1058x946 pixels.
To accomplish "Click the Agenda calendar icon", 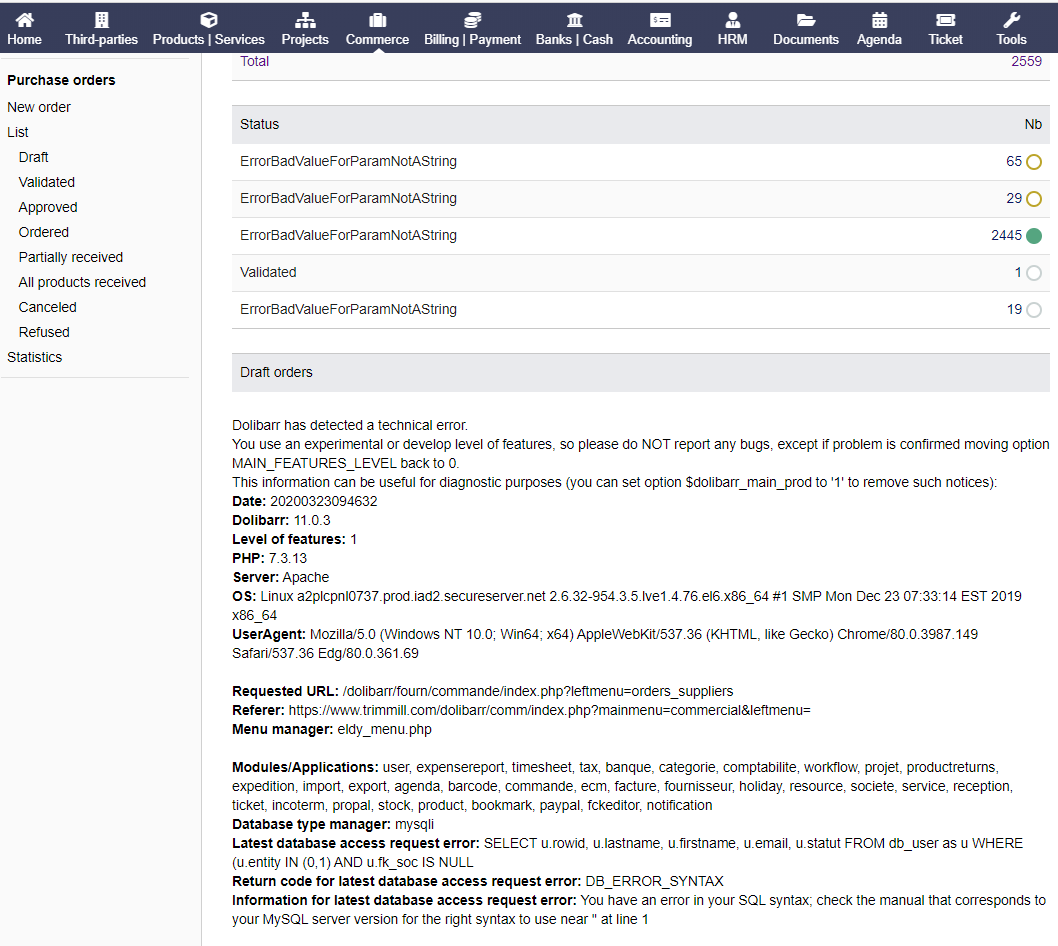I will point(879,20).
